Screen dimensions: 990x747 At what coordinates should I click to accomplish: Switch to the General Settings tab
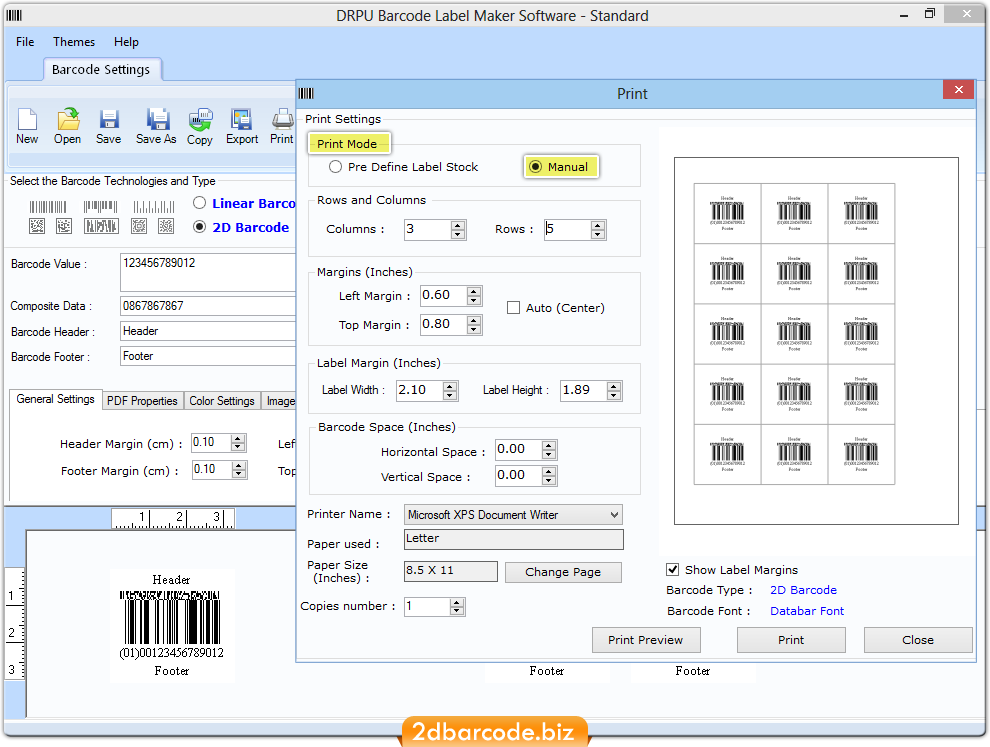click(x=56, y=399)
